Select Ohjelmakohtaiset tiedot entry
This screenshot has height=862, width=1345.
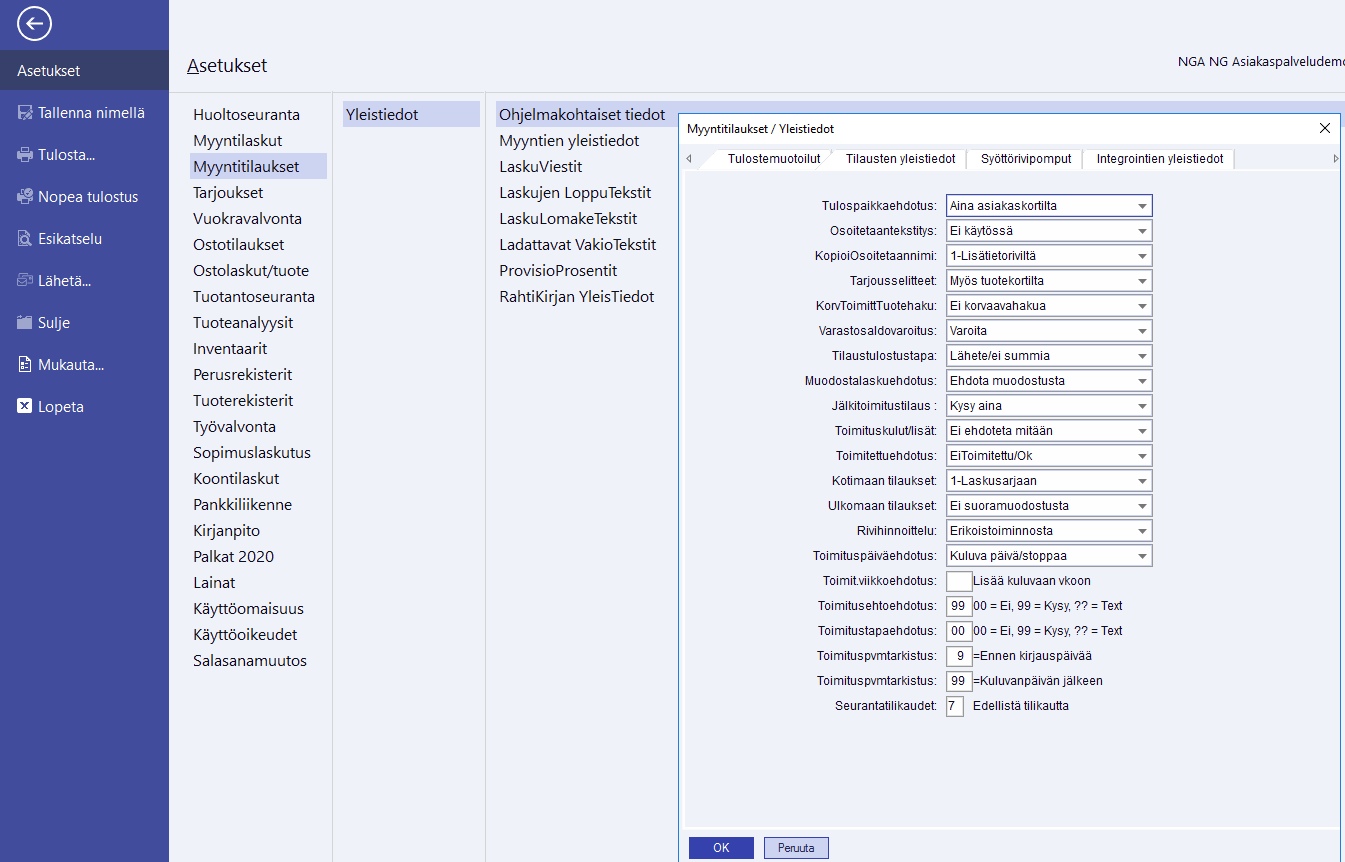(582, 115)
